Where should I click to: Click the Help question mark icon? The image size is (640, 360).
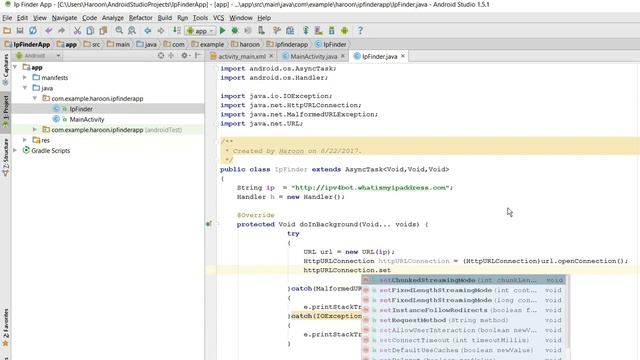click(360, 31)
